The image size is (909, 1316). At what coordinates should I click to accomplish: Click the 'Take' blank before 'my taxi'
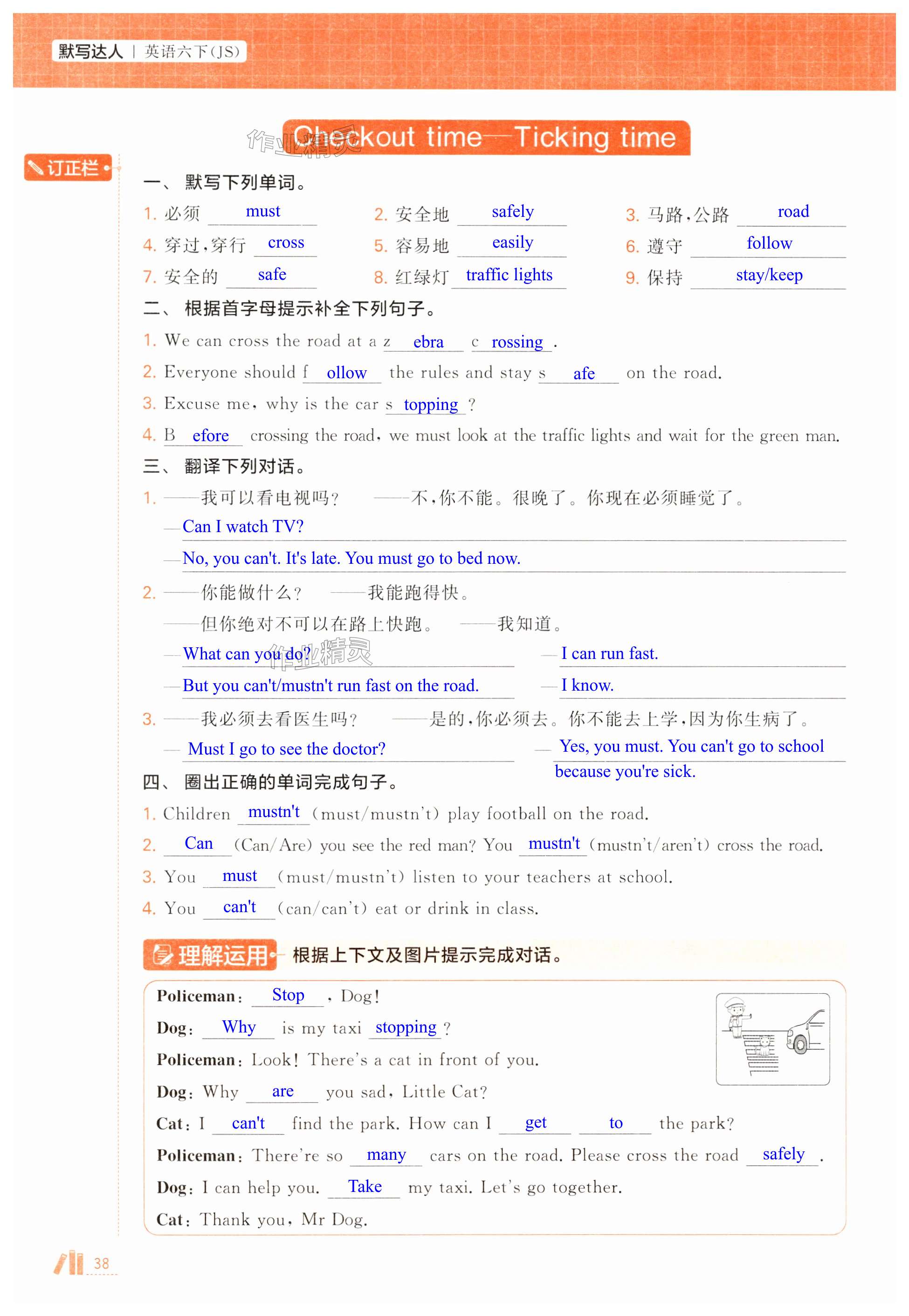click(365, 1187)
